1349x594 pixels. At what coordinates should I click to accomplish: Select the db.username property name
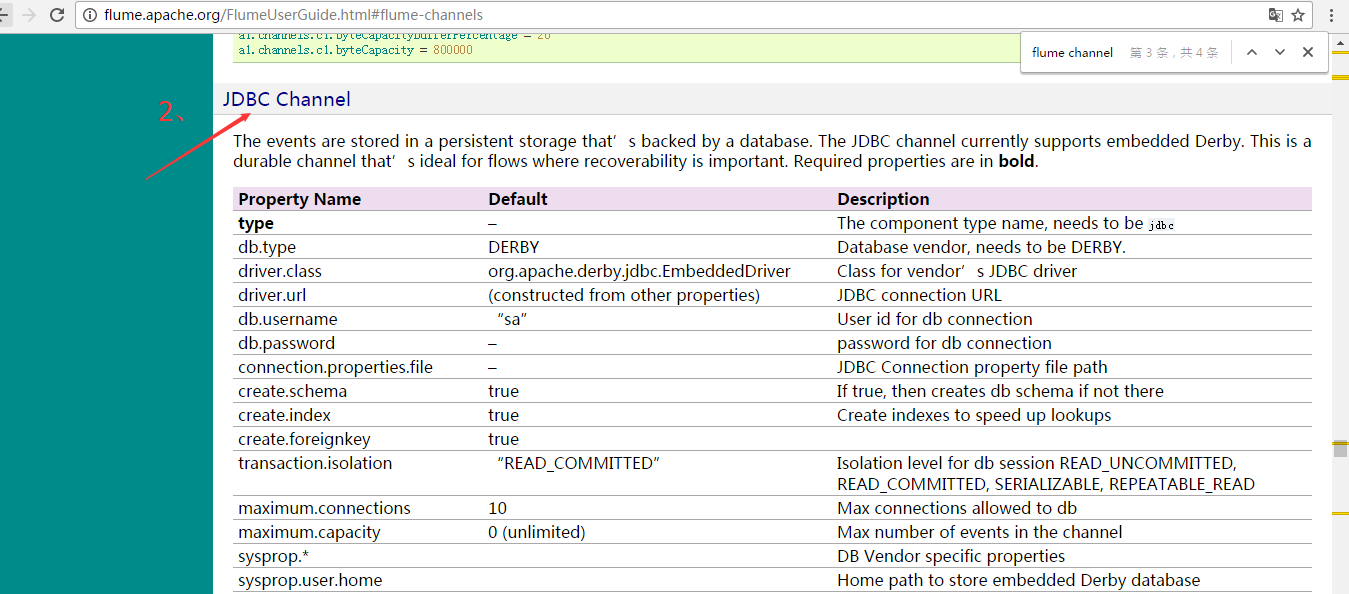[x=288, y=319]
